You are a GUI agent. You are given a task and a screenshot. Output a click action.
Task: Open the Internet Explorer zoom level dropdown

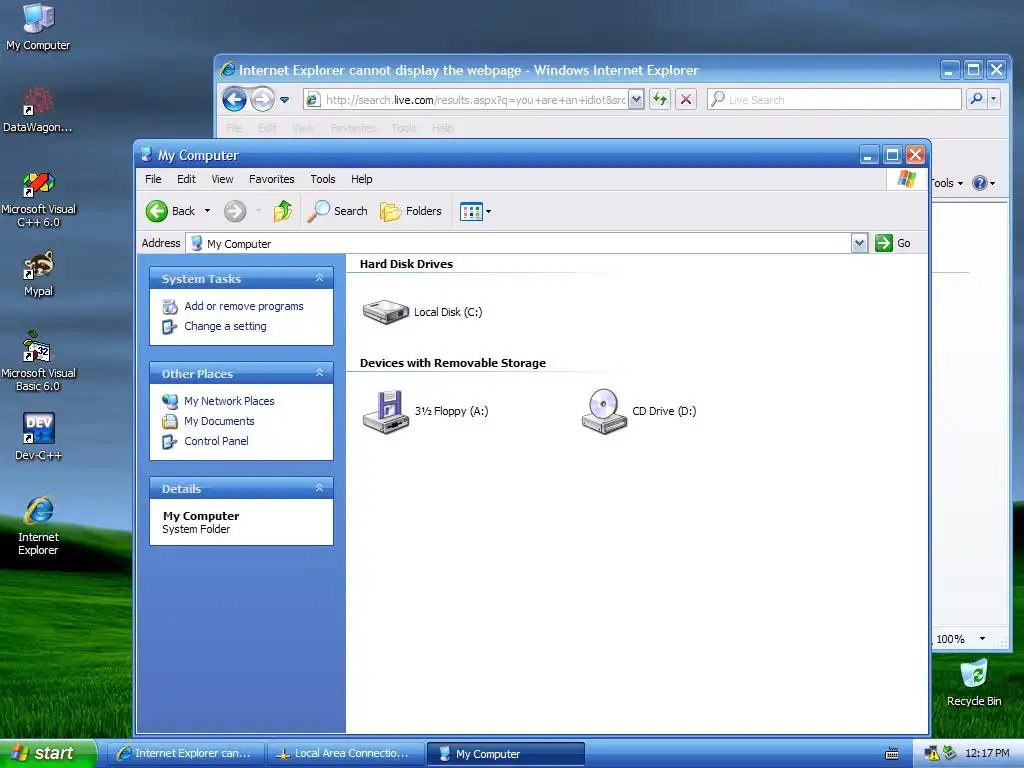[982, 639]
